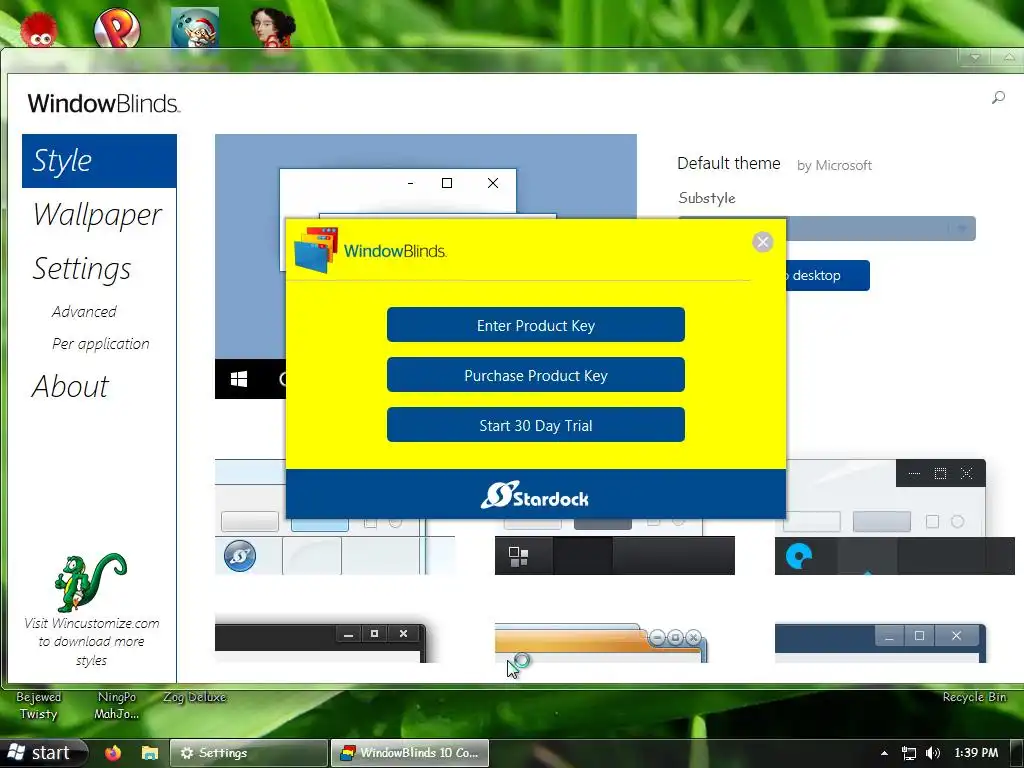Open the Santa snow globe desktop icon
This screenshot has width=1024, height=768.
click(x=195, y=28)
